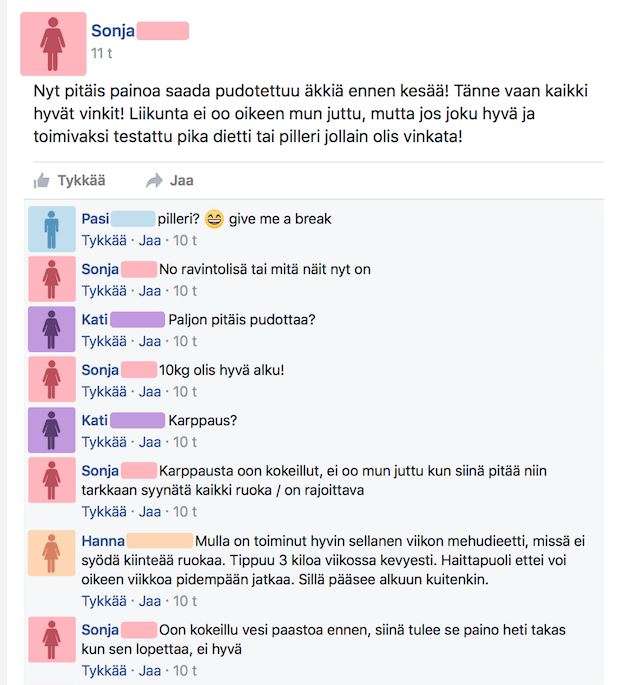
Task: Click Sonja's avatar beside Karppausta oon kokeillut comment
Action: 52,480
